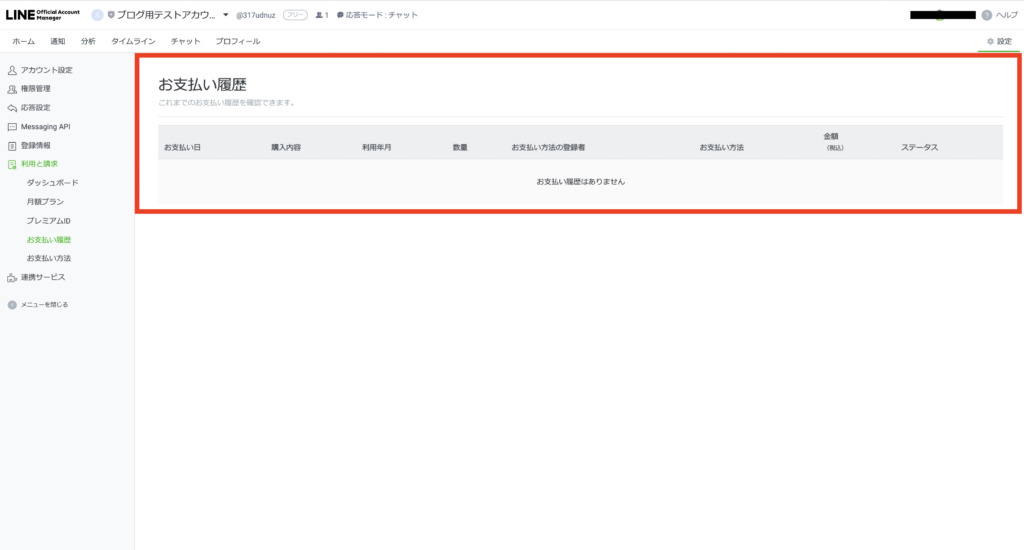Open the 設定 gear tab

998,41
